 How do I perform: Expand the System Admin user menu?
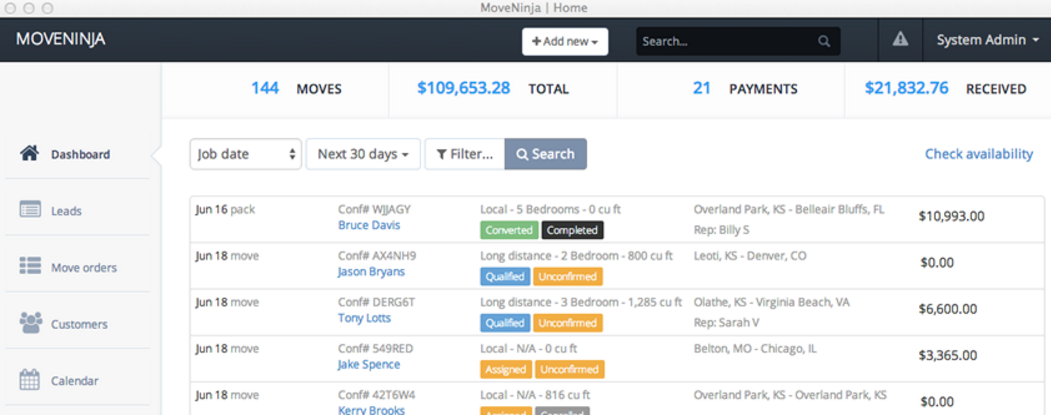[x=987, y=40]
